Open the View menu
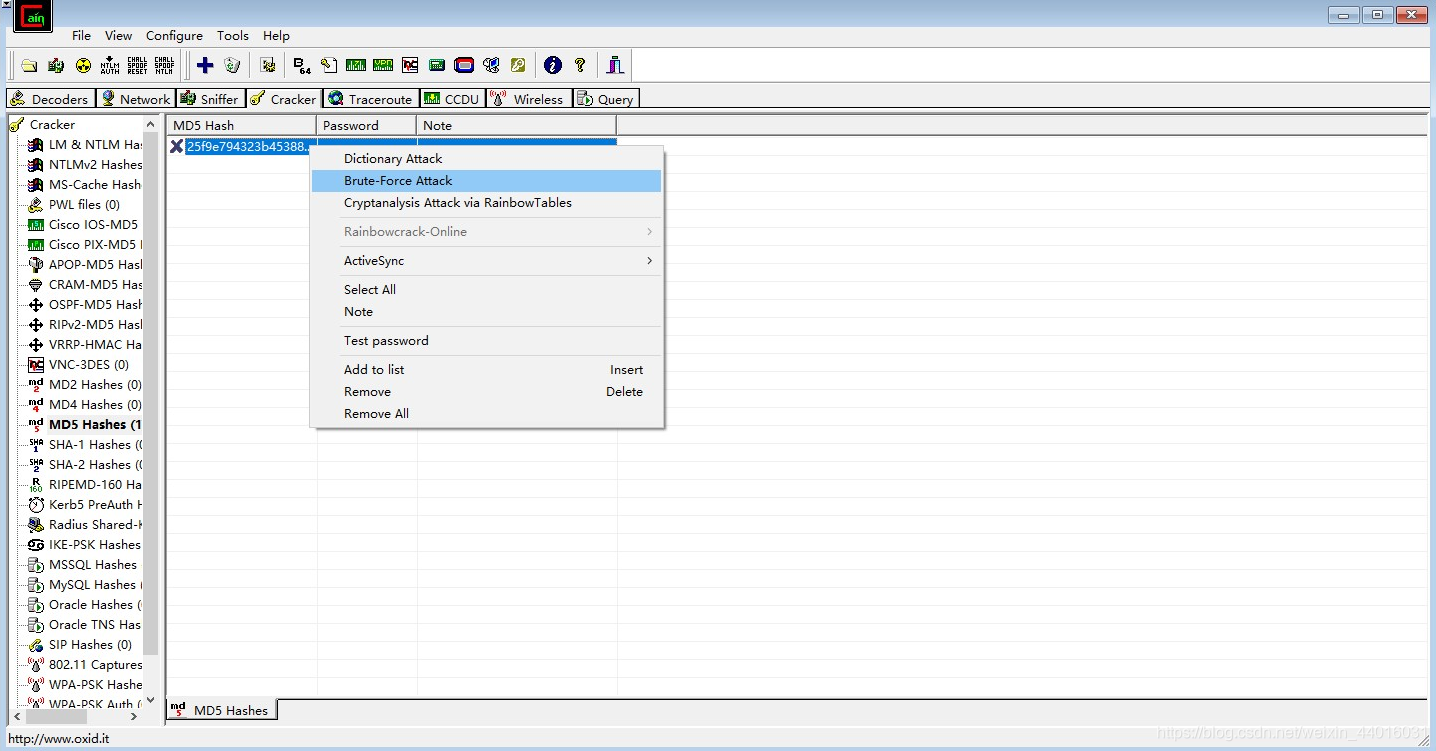1436x751 pixels. (x=118, y=36)
